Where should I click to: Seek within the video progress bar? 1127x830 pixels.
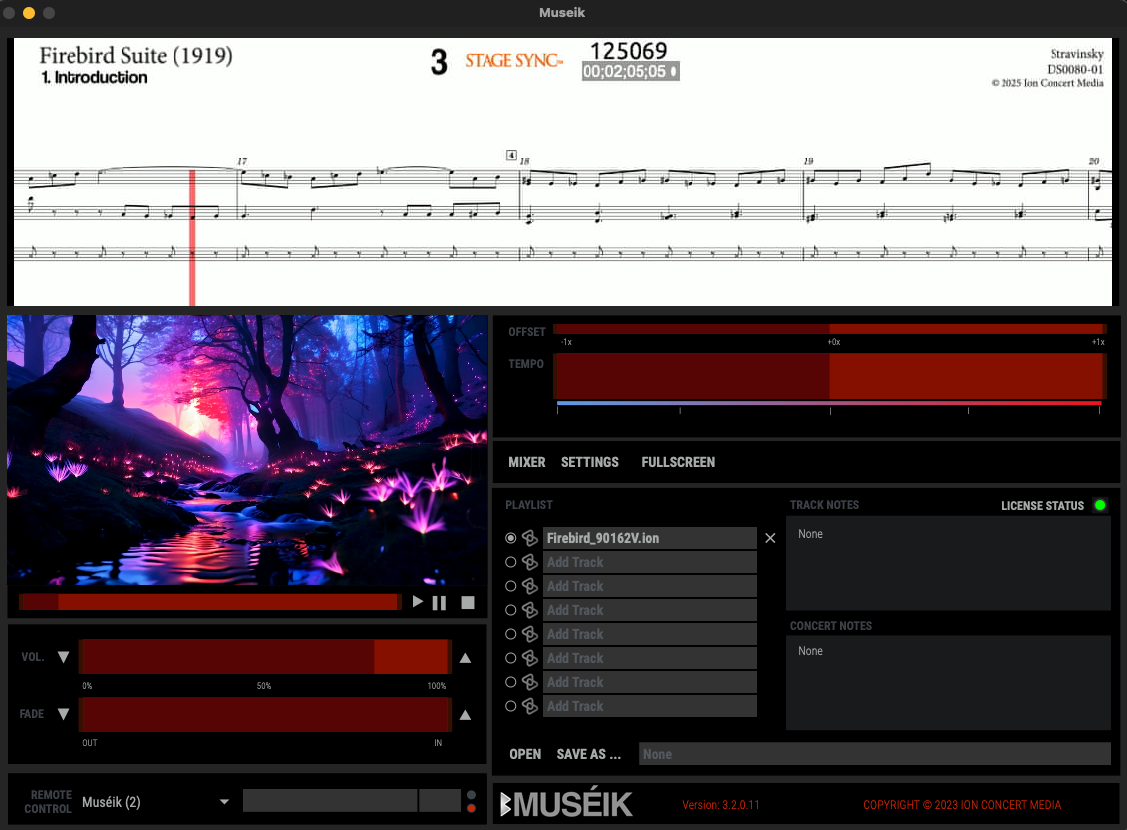[x=210, y=601]
